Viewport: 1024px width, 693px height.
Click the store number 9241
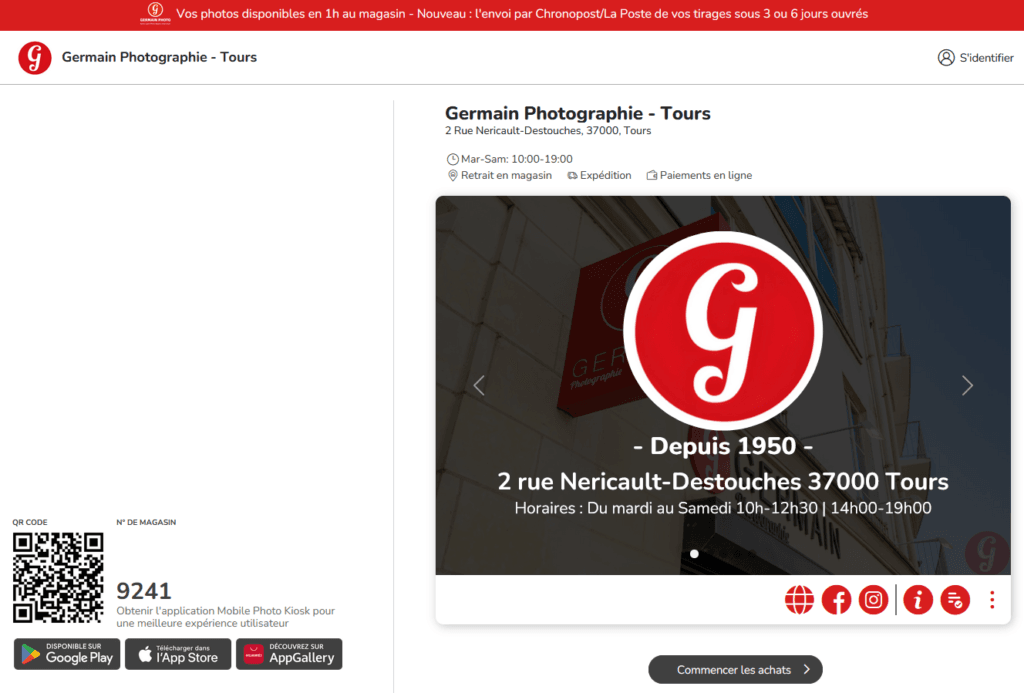pos(144,590)
